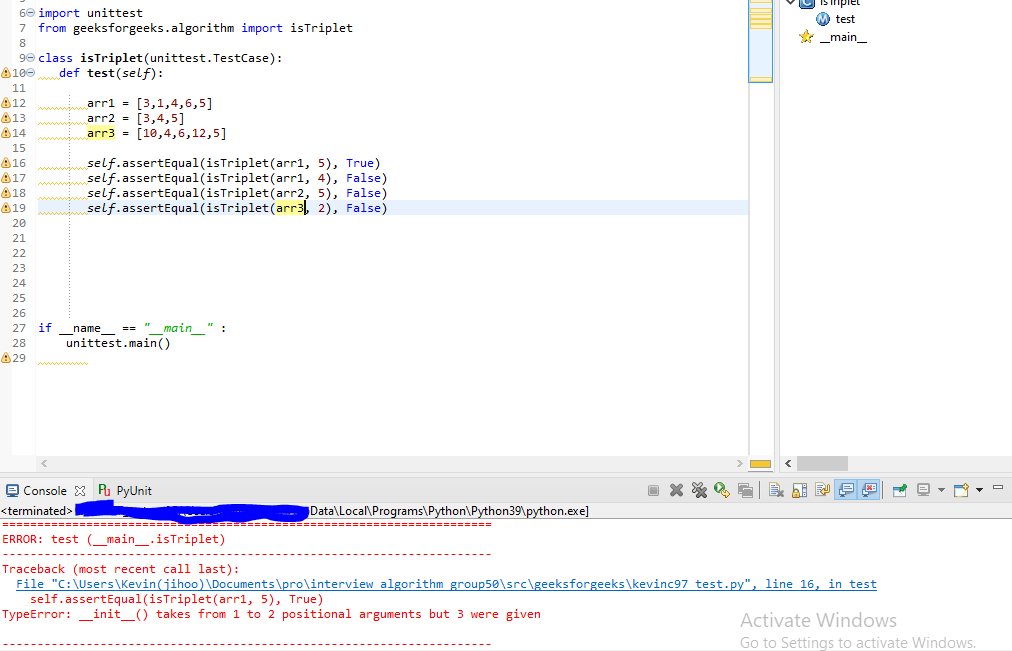
Task: Click the green relaunch icon in console toolbar
Action: [x=722, y=490]
